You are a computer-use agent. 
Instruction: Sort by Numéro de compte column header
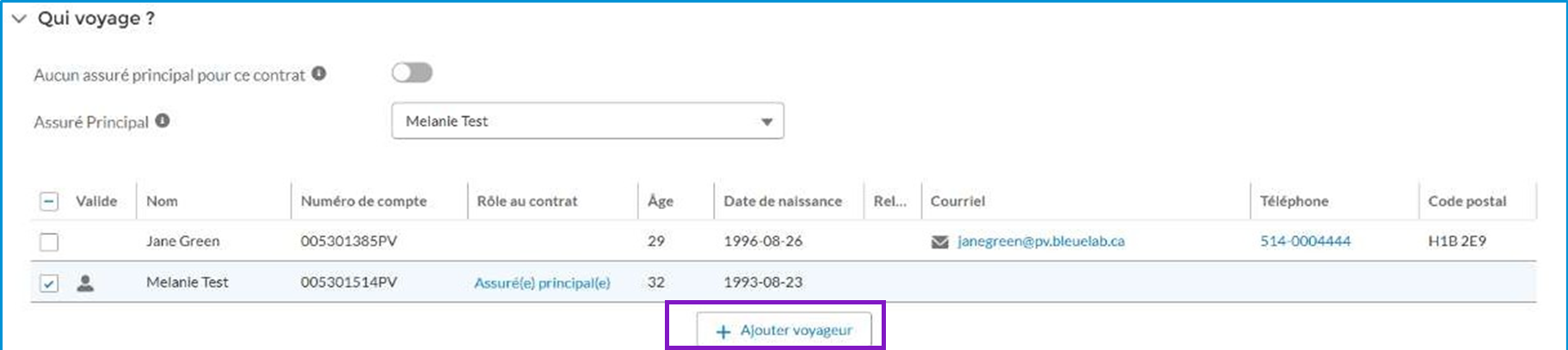pyautogui.click(x=363, y=201)
